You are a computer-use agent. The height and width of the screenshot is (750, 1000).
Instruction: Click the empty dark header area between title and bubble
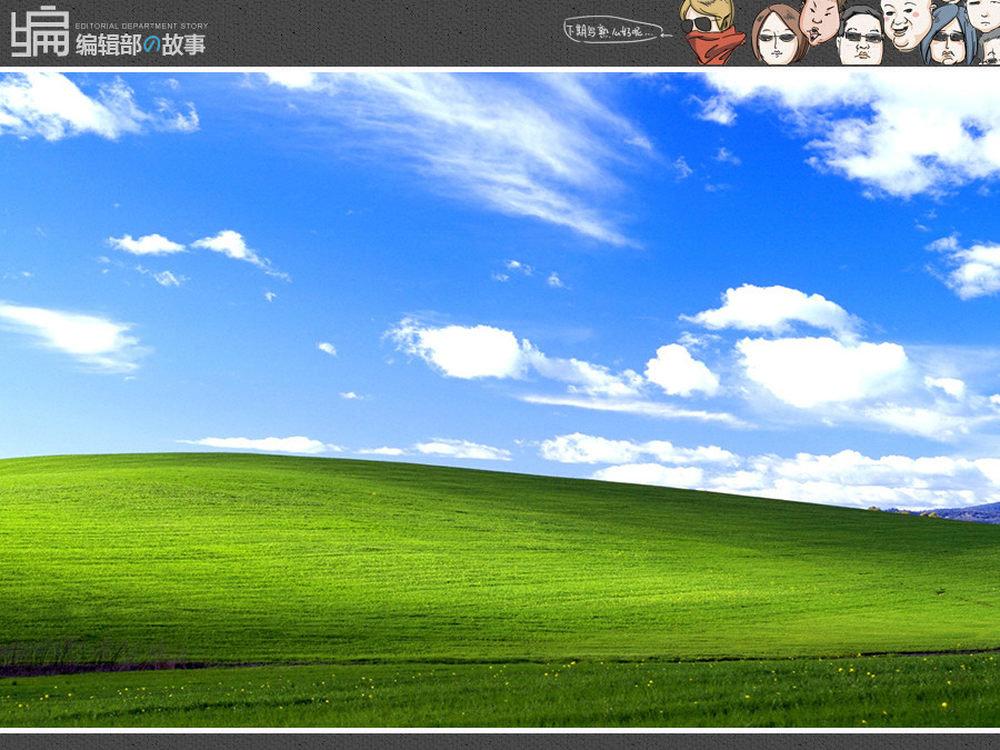(x=380, y=32)
